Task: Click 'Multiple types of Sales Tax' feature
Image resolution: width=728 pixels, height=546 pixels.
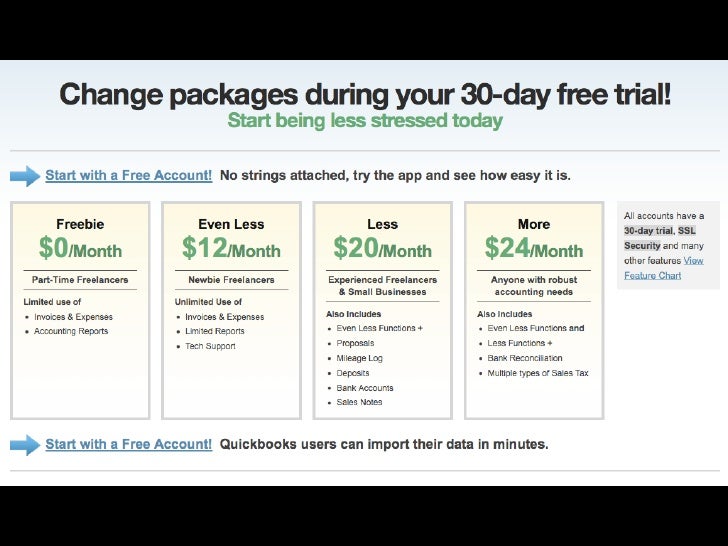Action: (538, 373)
